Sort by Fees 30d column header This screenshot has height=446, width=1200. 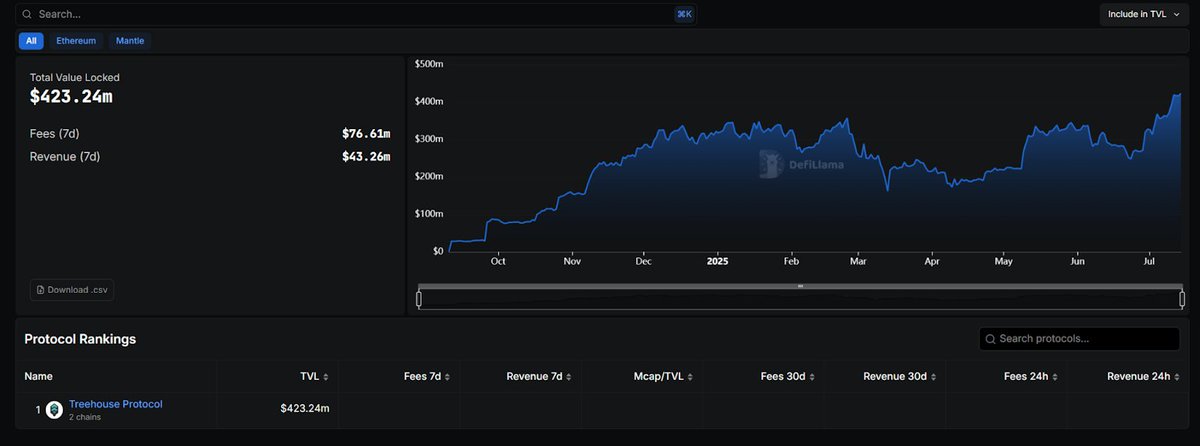tap(787, 377)
